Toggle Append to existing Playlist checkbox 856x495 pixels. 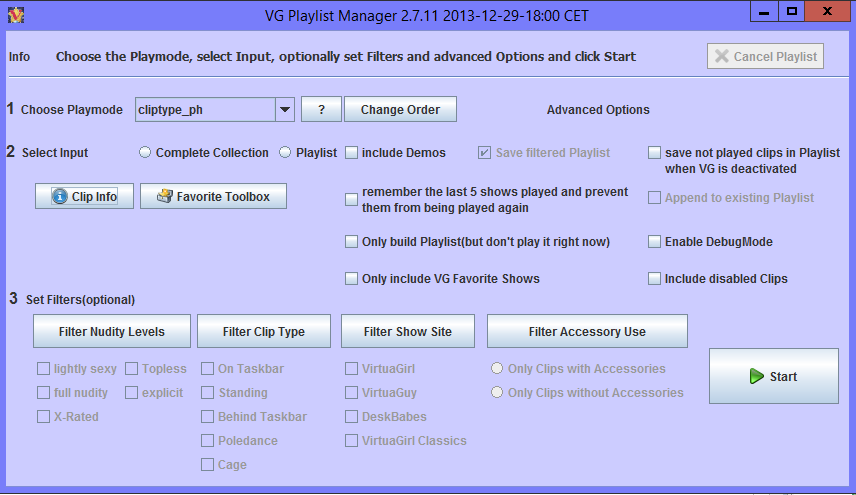[x=654, y=198]
